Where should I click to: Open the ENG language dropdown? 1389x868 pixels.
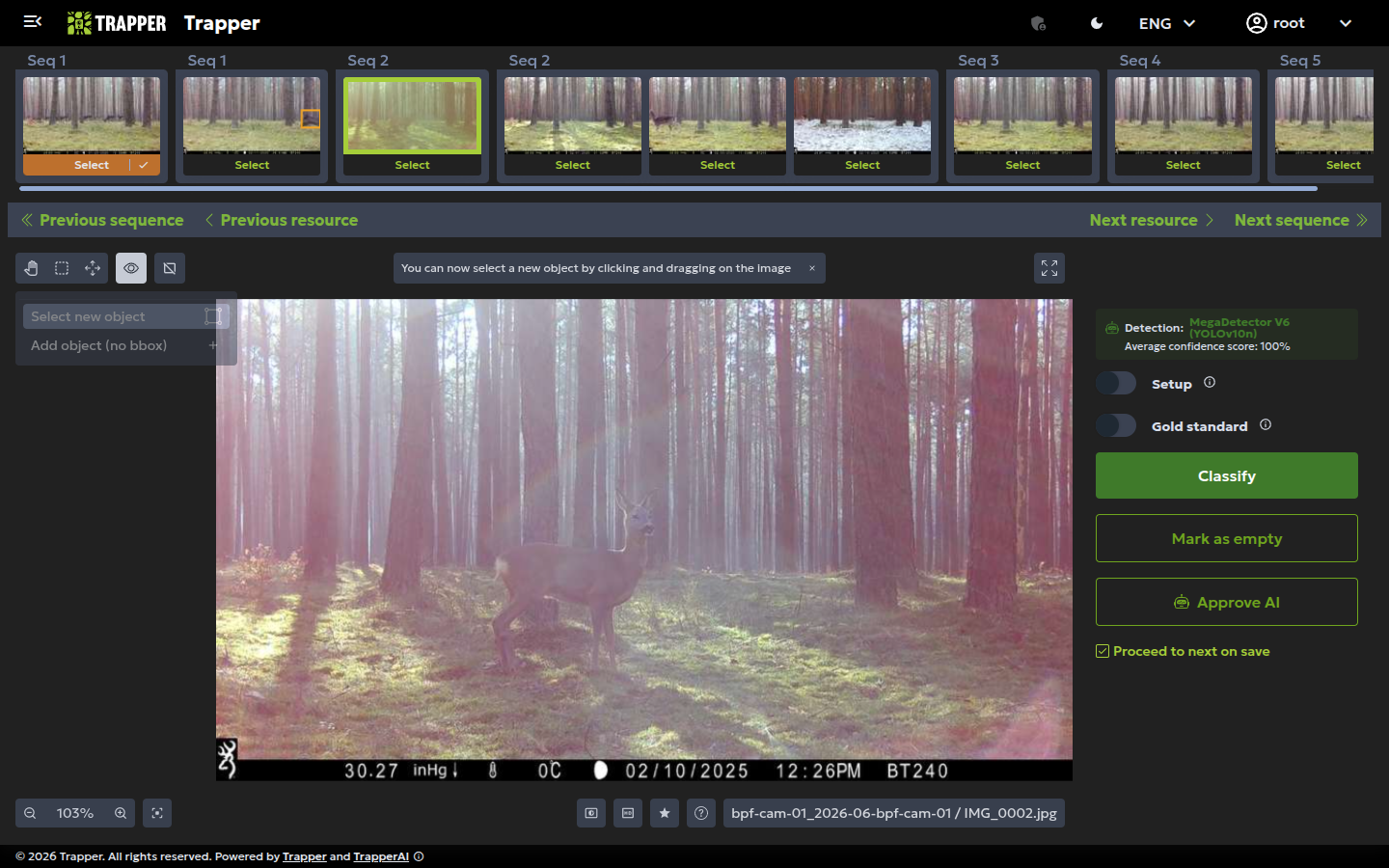(x=1167, y=23)
